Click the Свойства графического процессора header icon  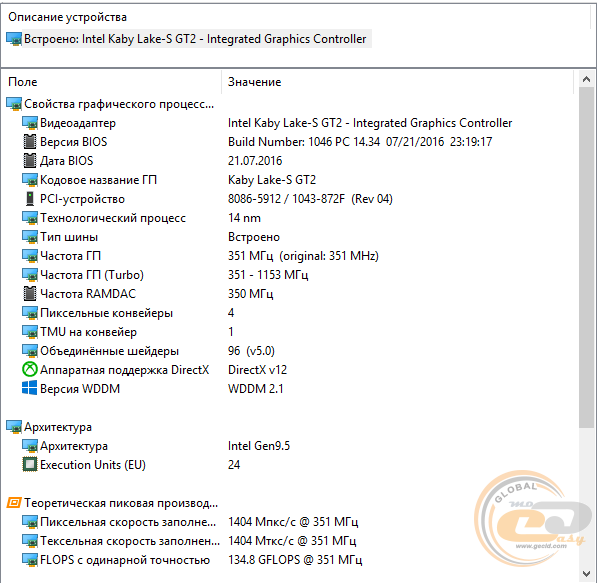coord(14,104)
